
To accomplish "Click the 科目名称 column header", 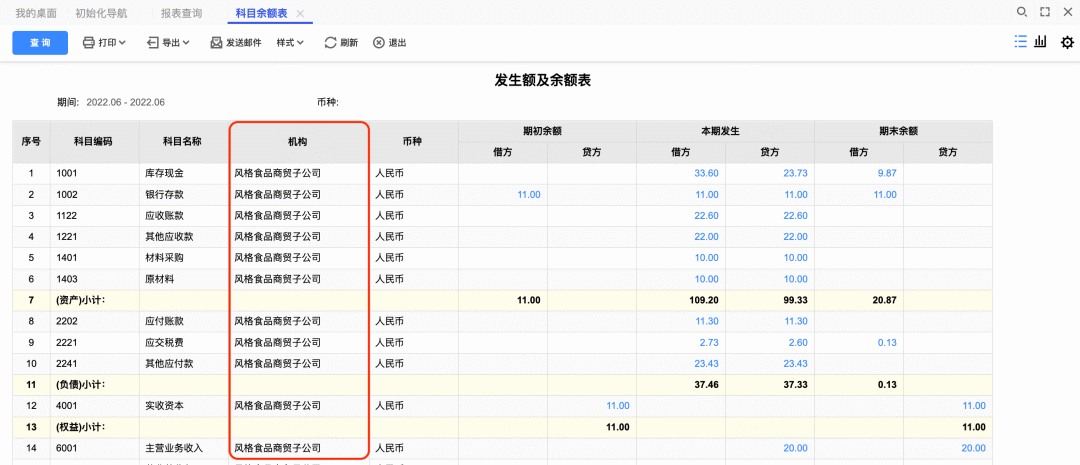I will (x=184, y=141).
